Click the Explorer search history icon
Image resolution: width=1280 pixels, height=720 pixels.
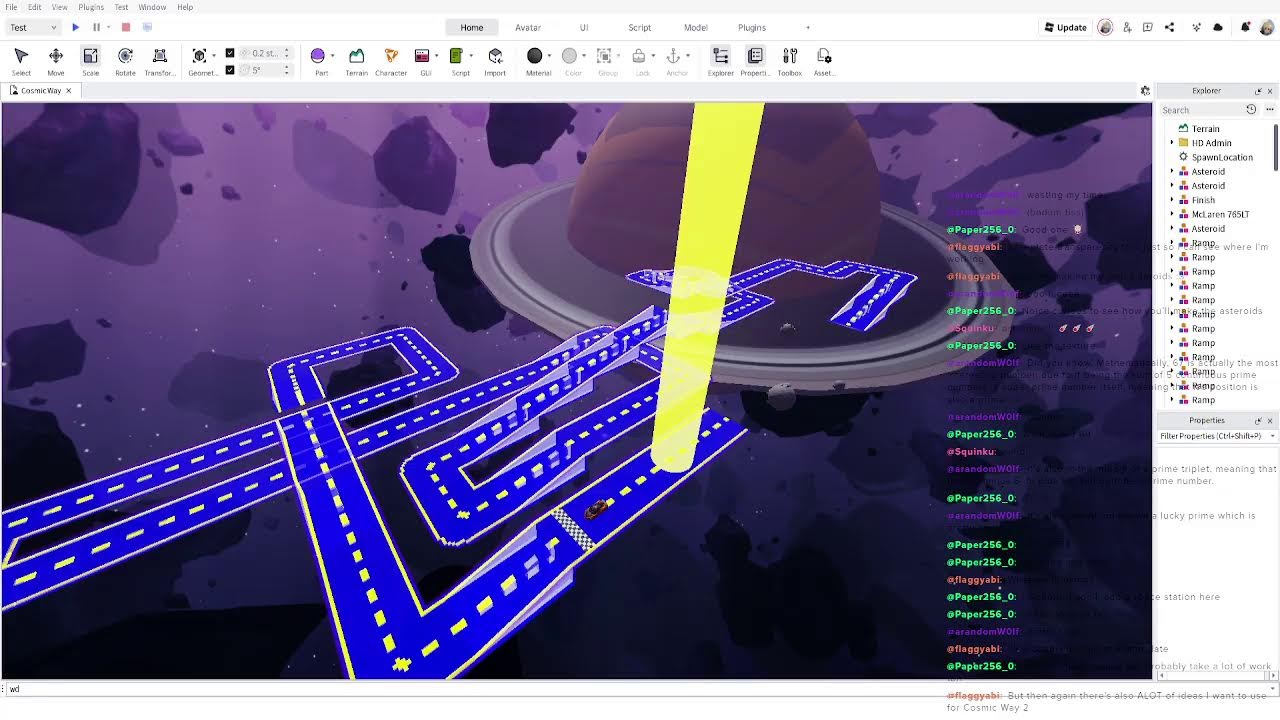[1251, 109]
